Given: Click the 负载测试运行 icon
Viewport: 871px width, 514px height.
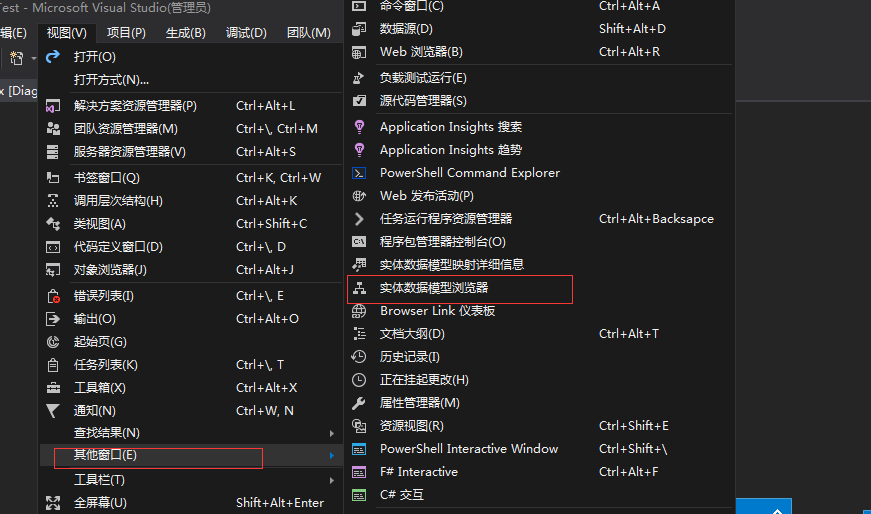Looking at the screenshot, I should click(x=359, y=78).
